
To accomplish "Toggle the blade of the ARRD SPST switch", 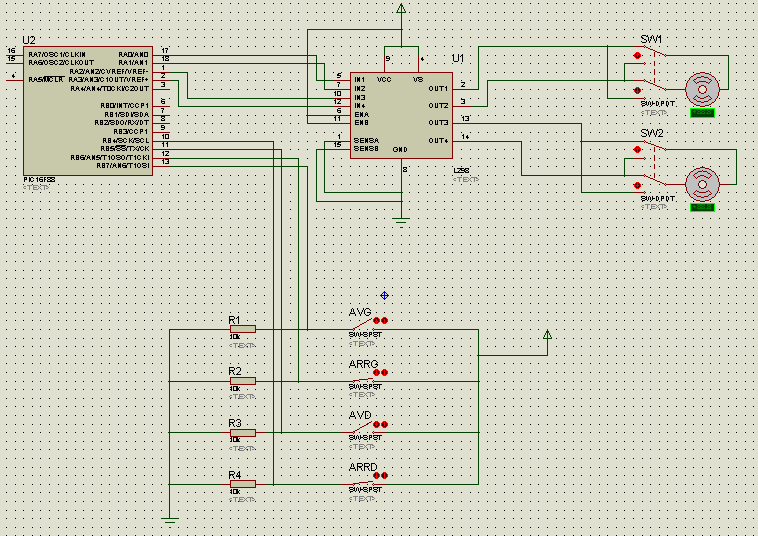I will click(x=363, y=483).
